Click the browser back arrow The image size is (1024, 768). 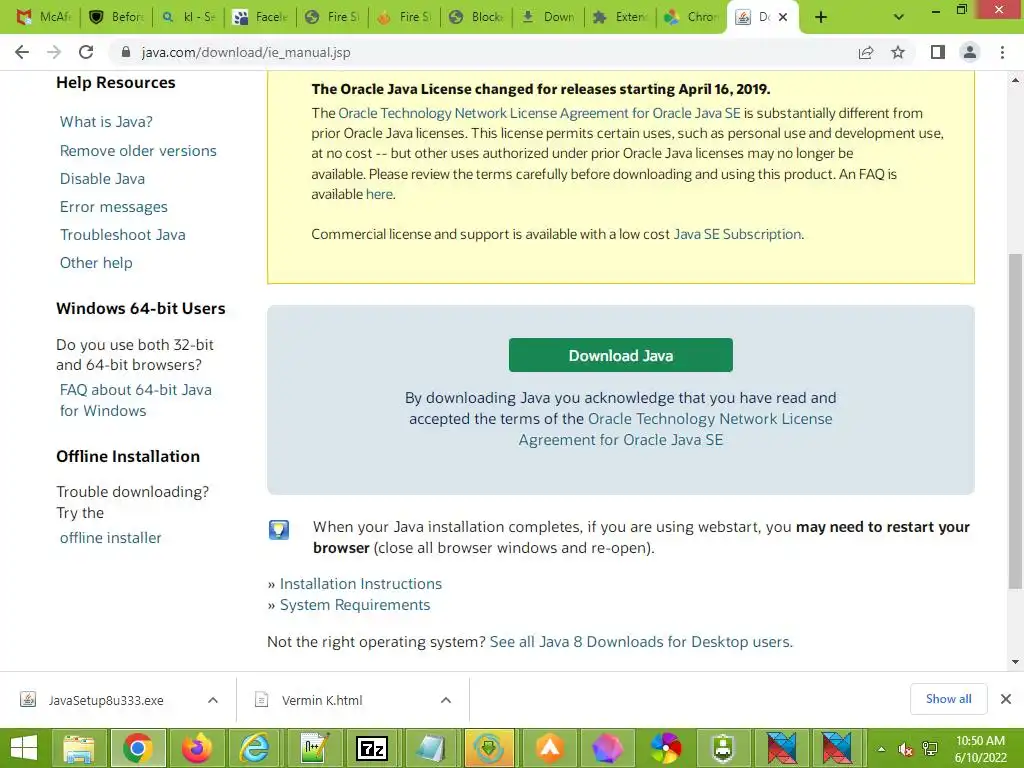pyautogui.click(x=22, y=52)
